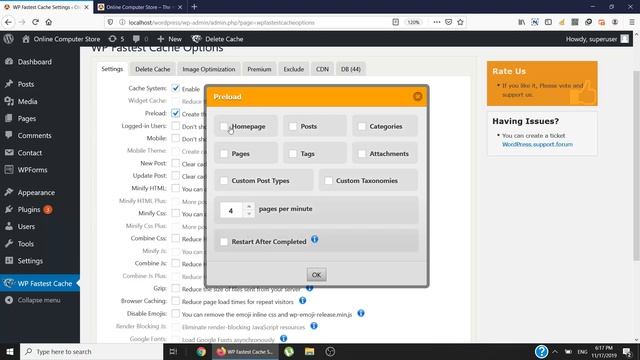The height and width of the screenshot is (360, 640).
Task: Click the Rate Us orange banner
Action: (x=542, y=84)
